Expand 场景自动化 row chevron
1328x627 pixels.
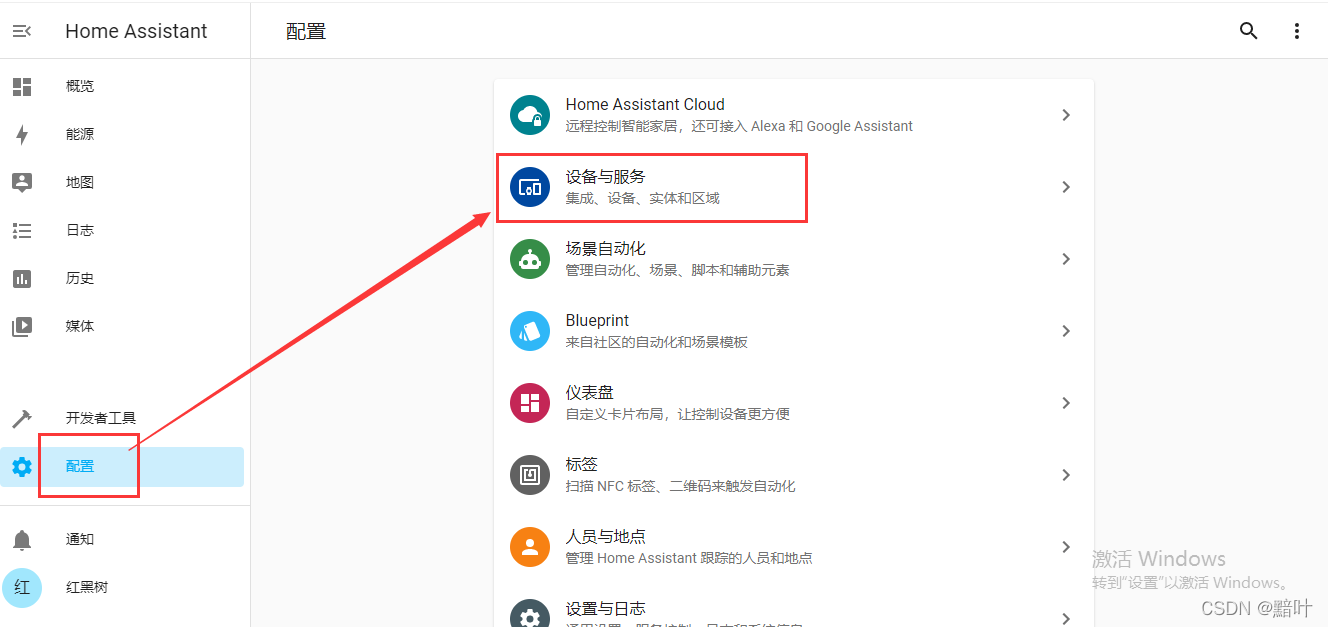tap(1066, 259)
